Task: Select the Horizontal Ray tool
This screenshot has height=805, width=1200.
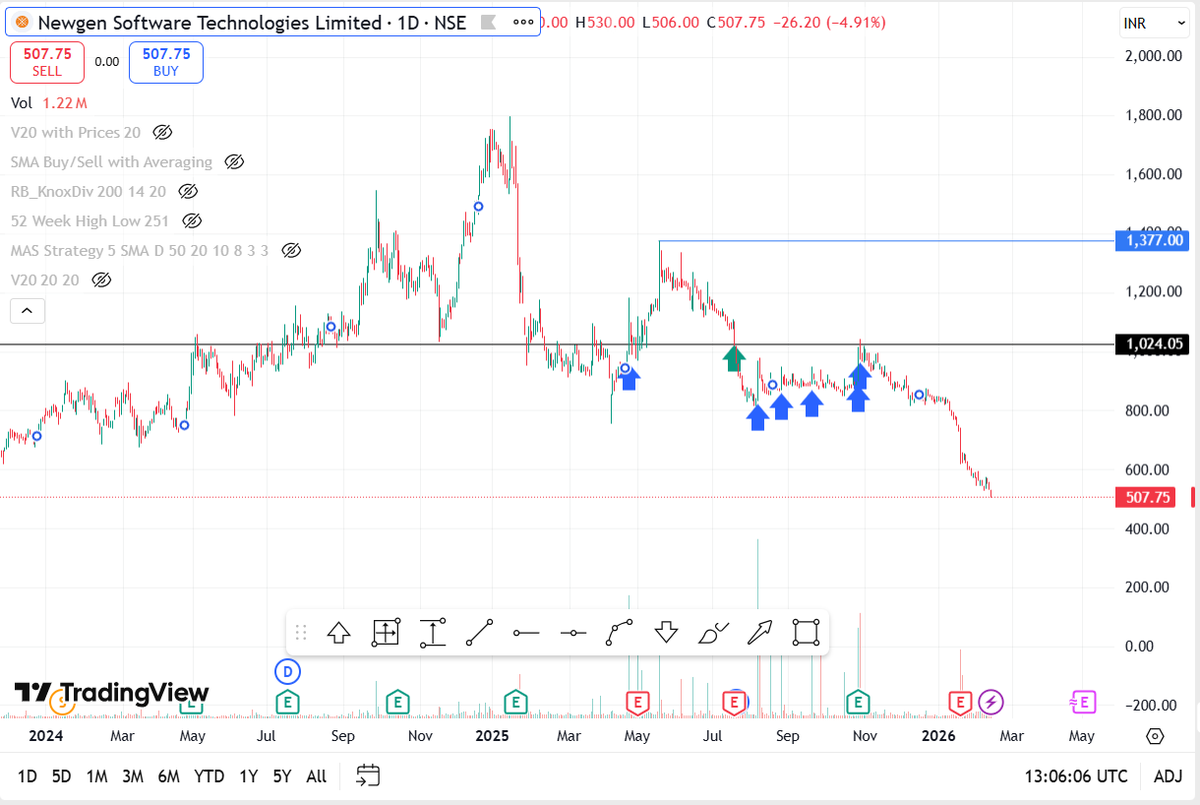Action: click(527, 632)
